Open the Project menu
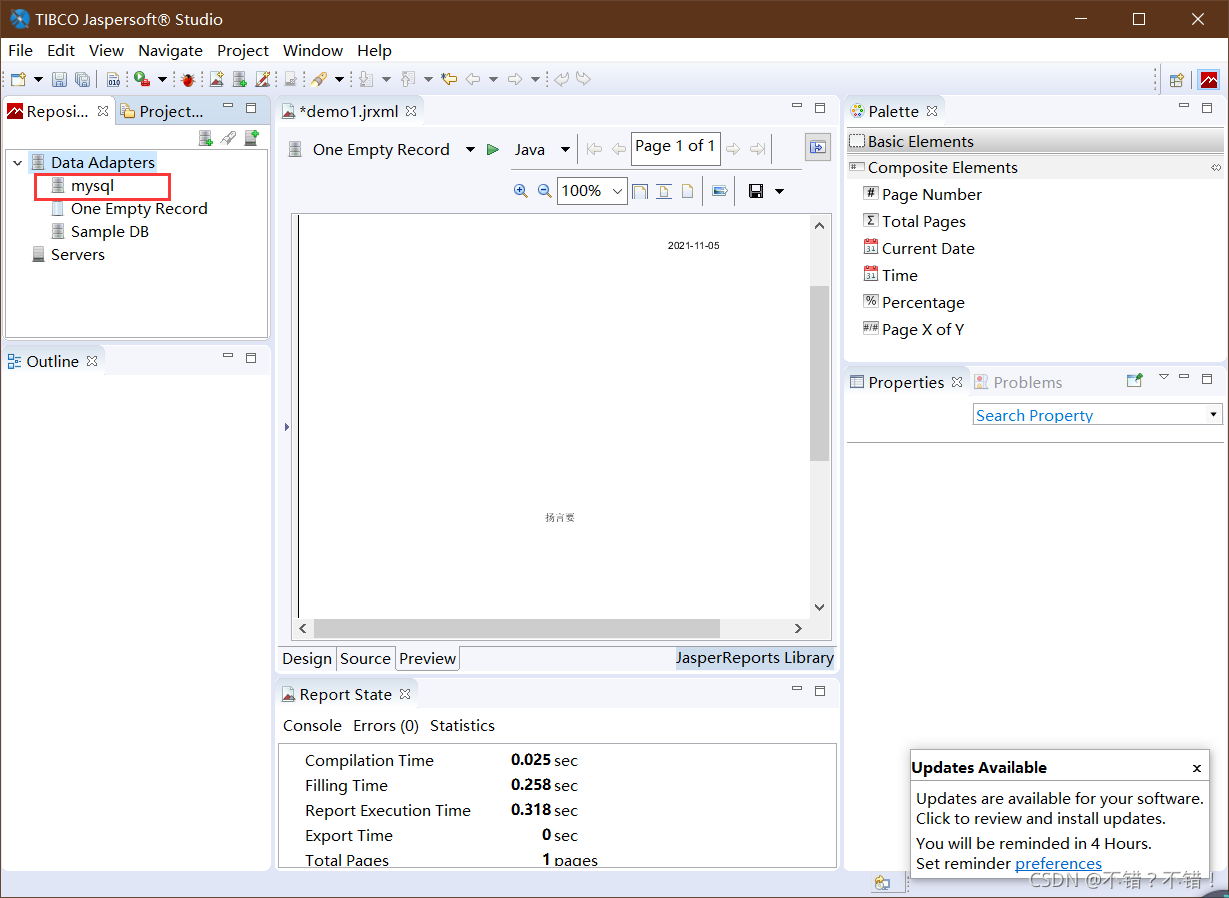 pyautogui.click(x=243, y=50)
